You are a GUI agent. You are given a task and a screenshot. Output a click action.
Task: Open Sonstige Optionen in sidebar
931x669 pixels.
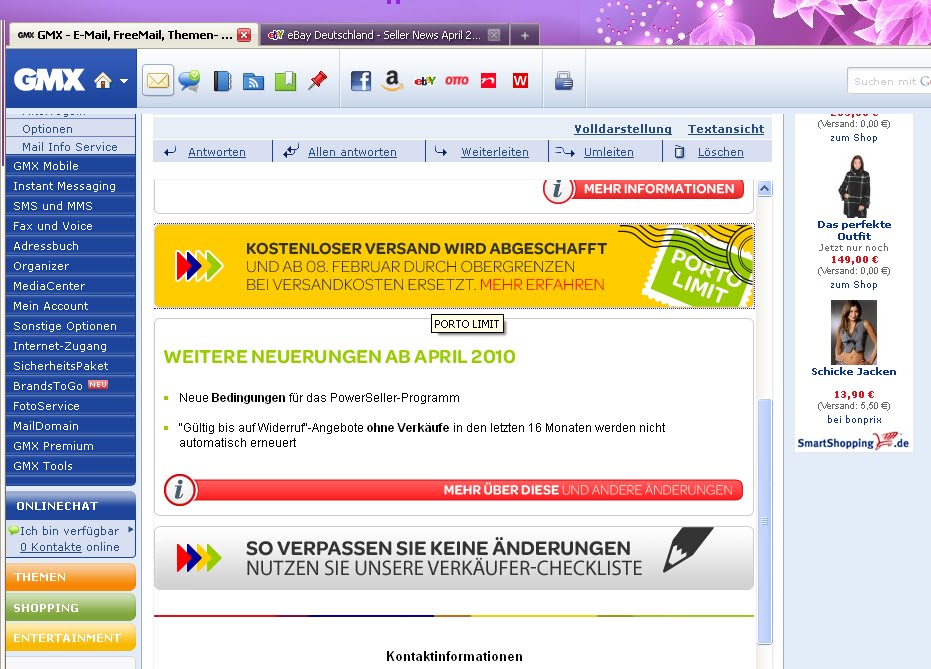[x=71, y=326]
